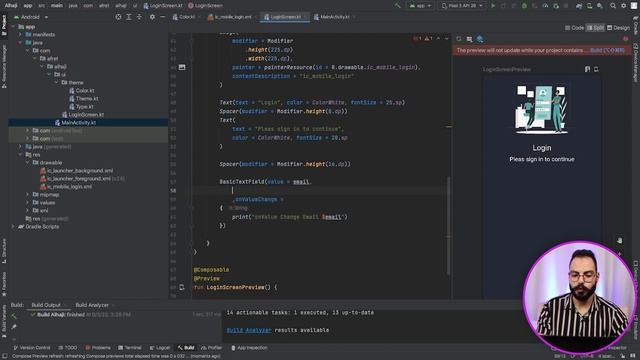Open IDE settings gear in top toolbar

[x=623, y=6]
